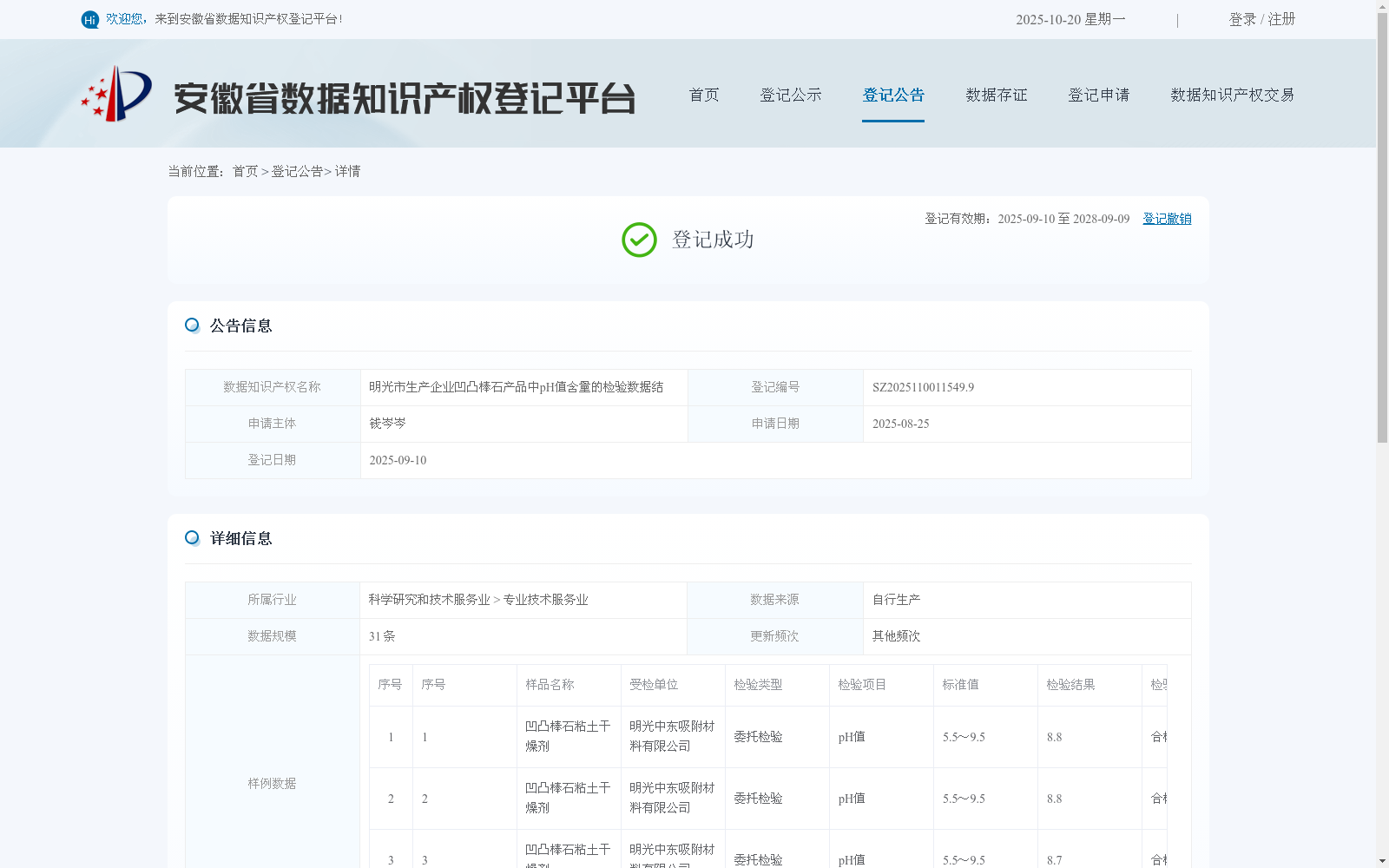1389x868 pixels.
Task: Click the platform logo emblem
Action: click(x=116, y=94)
